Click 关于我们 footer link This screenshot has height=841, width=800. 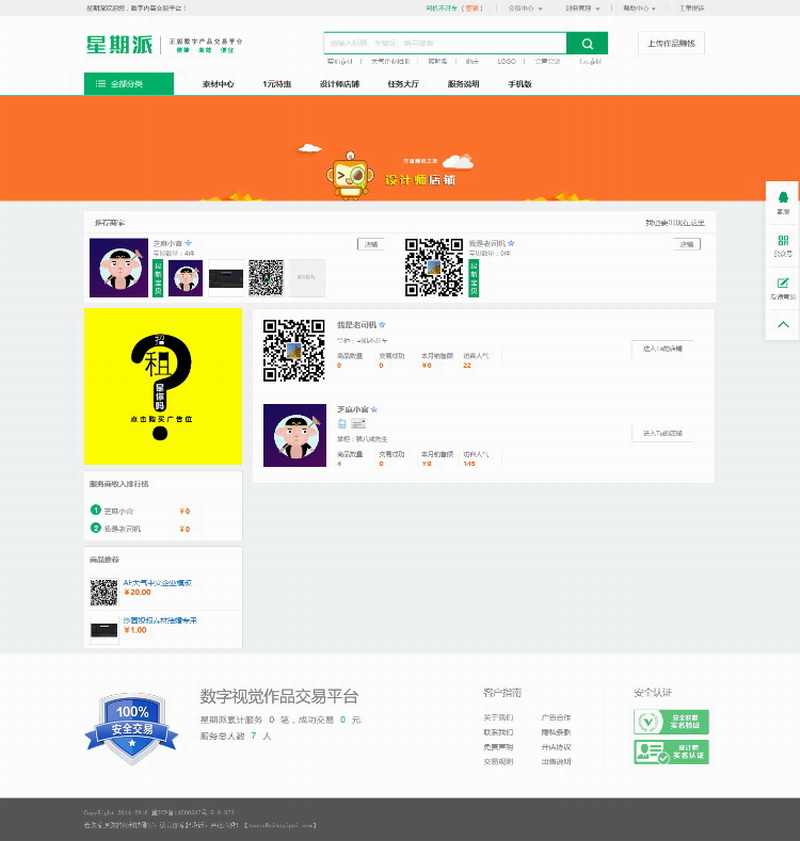498,717
